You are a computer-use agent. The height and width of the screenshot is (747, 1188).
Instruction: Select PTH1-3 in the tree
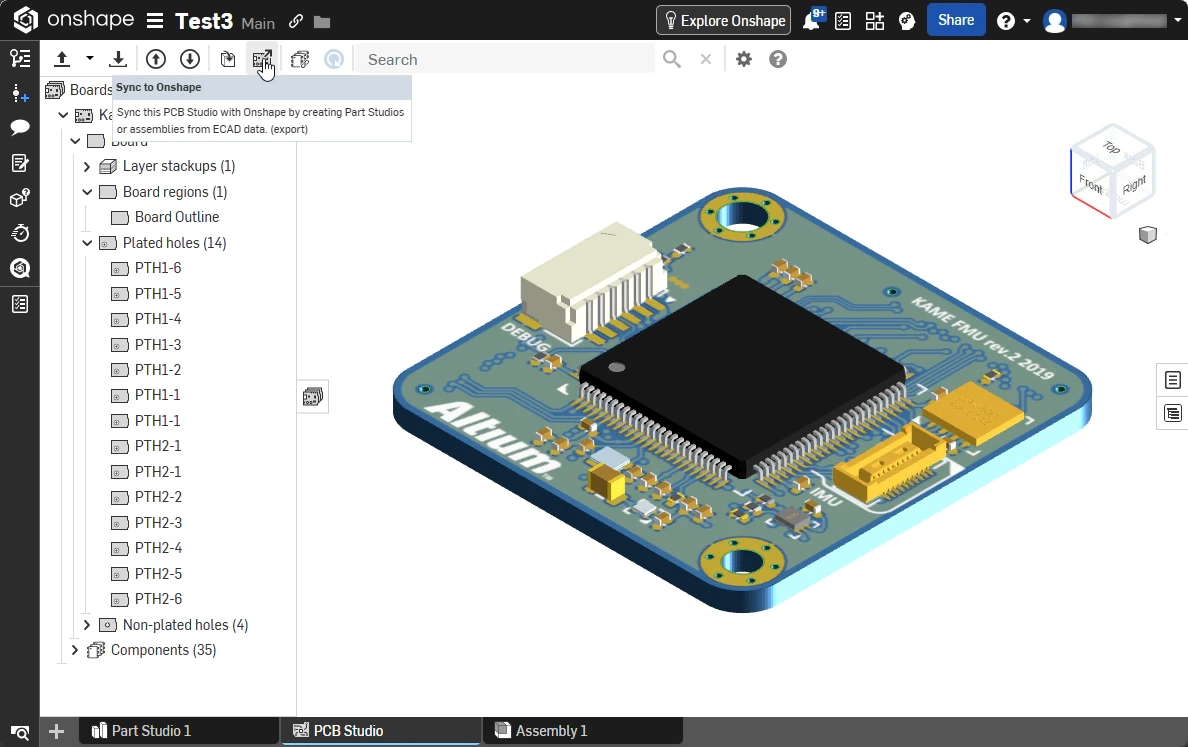click(158, 345)
